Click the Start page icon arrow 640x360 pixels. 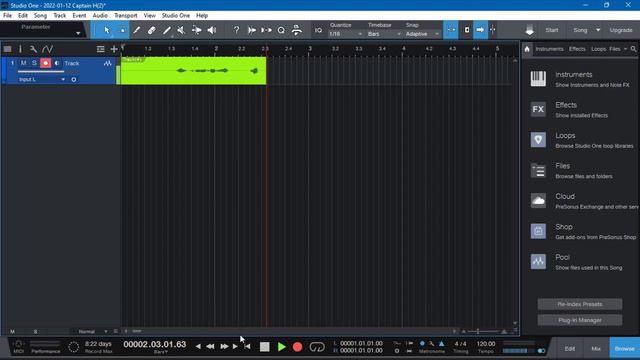point(529,30)
